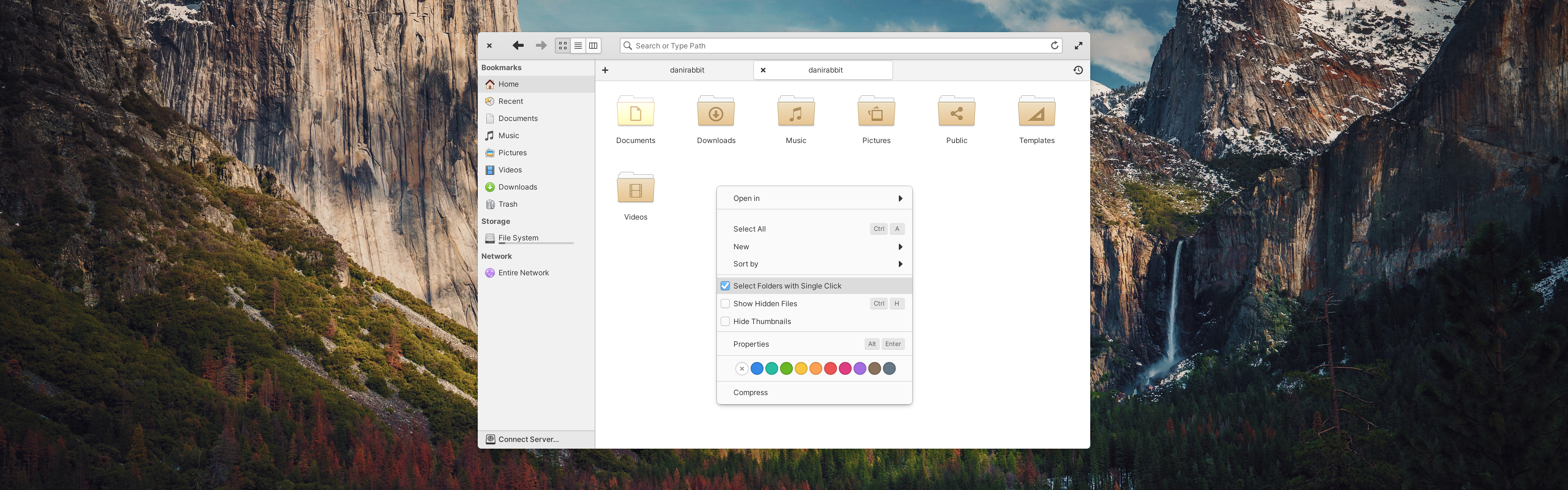The height and width of the screenshot is (490, 1568).
Task: Enable Show Hidden Files checkbox
Action: pos(726,304)
